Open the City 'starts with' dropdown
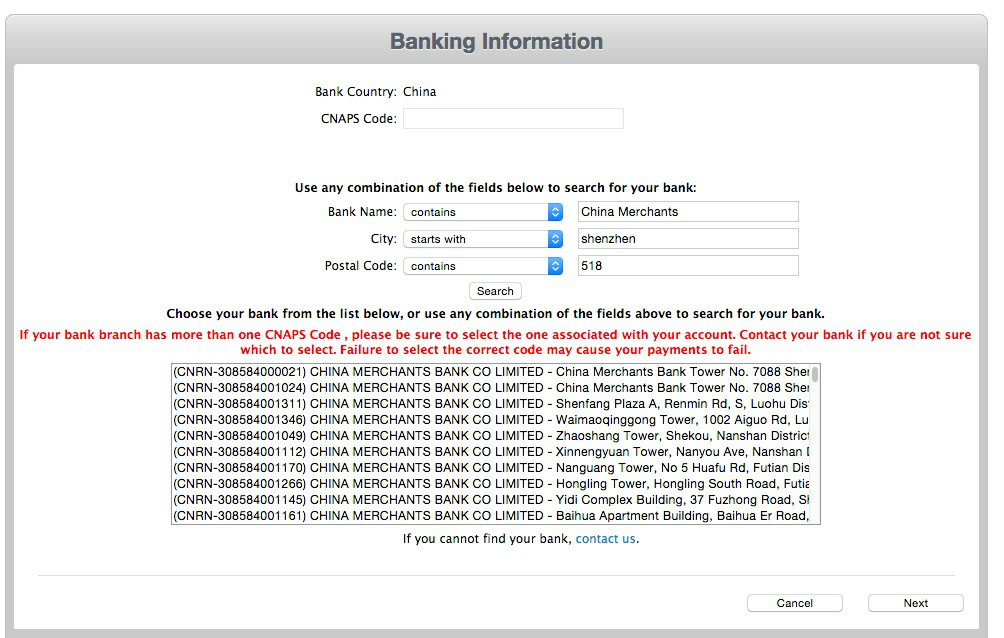1004x638 pixels. [x=483, y=239]
